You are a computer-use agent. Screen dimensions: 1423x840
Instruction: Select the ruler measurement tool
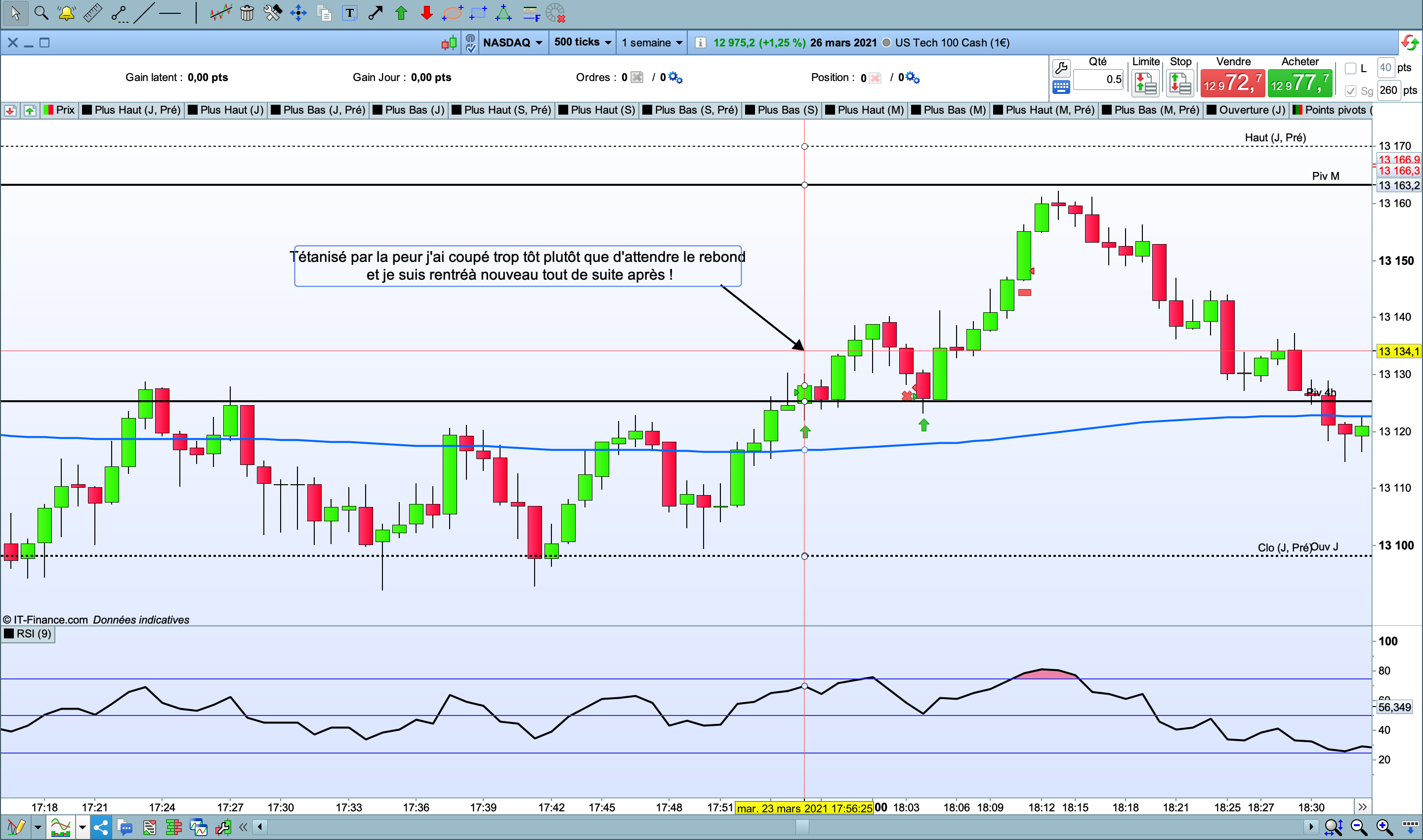pos(92,12)
